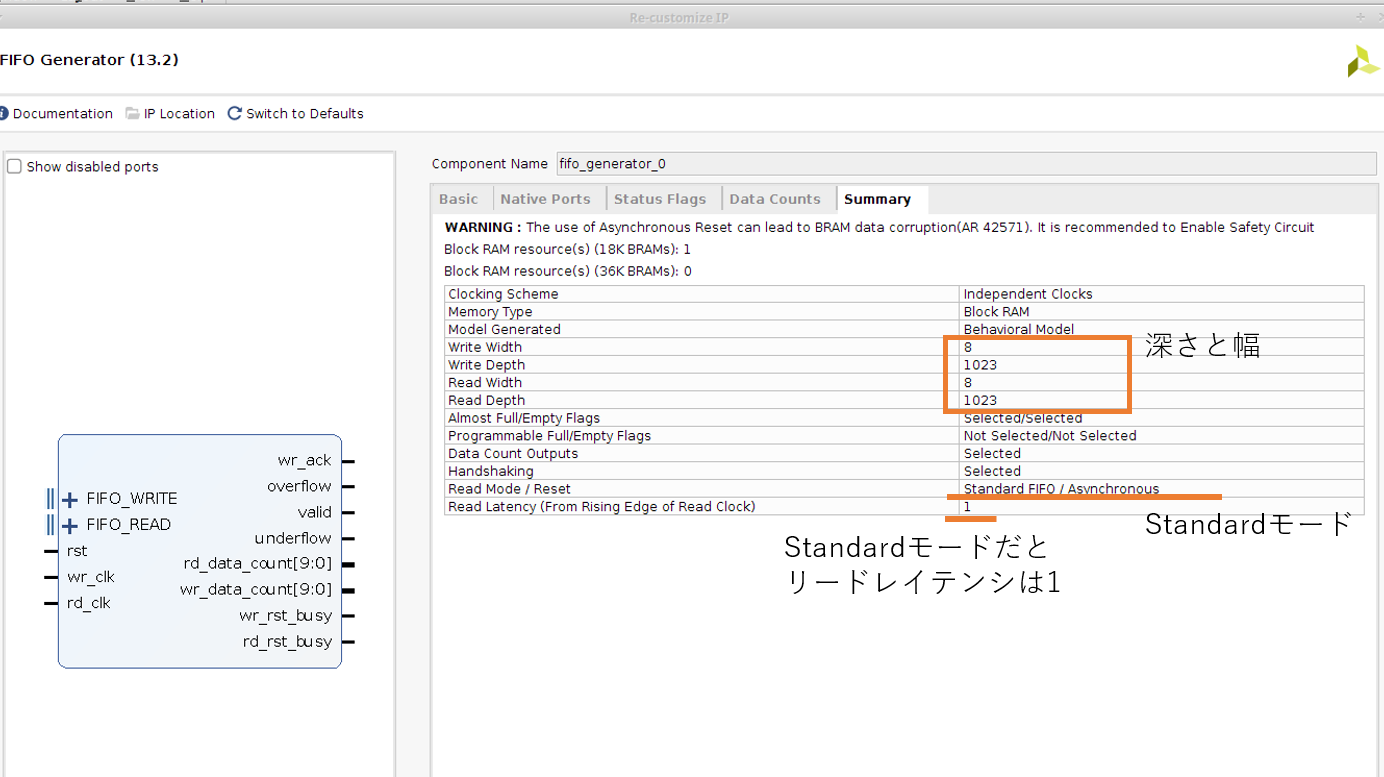Switch to the Basic tab
Viewport: 1384px width, 777px height.
coord(459,199)
